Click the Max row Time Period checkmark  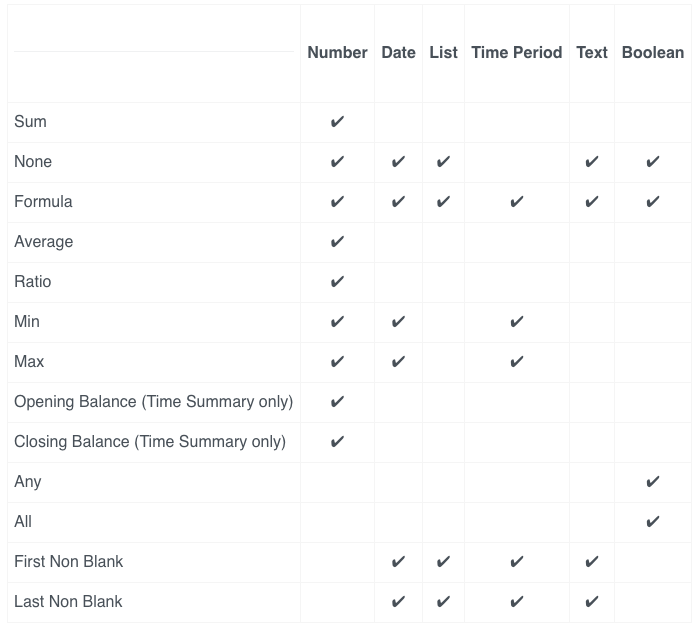point(516,361)
